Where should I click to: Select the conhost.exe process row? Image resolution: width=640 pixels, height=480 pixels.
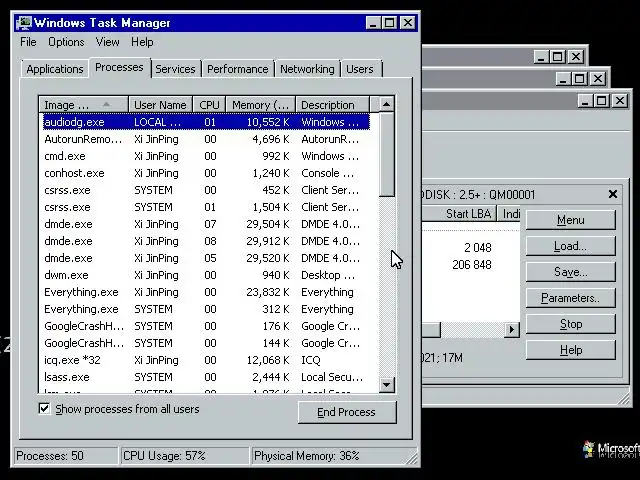pos(207,173)
